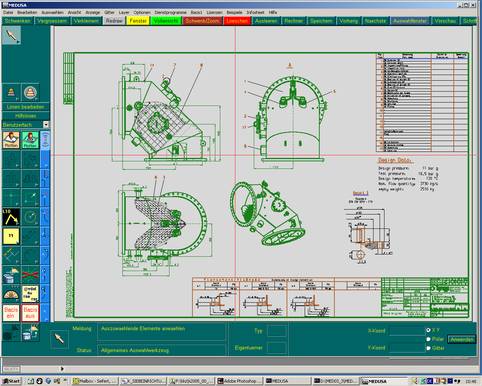482x386 pixels.
Task: Click the 'Listen bearbeiten' button
Action: click(x=25, y=107)
